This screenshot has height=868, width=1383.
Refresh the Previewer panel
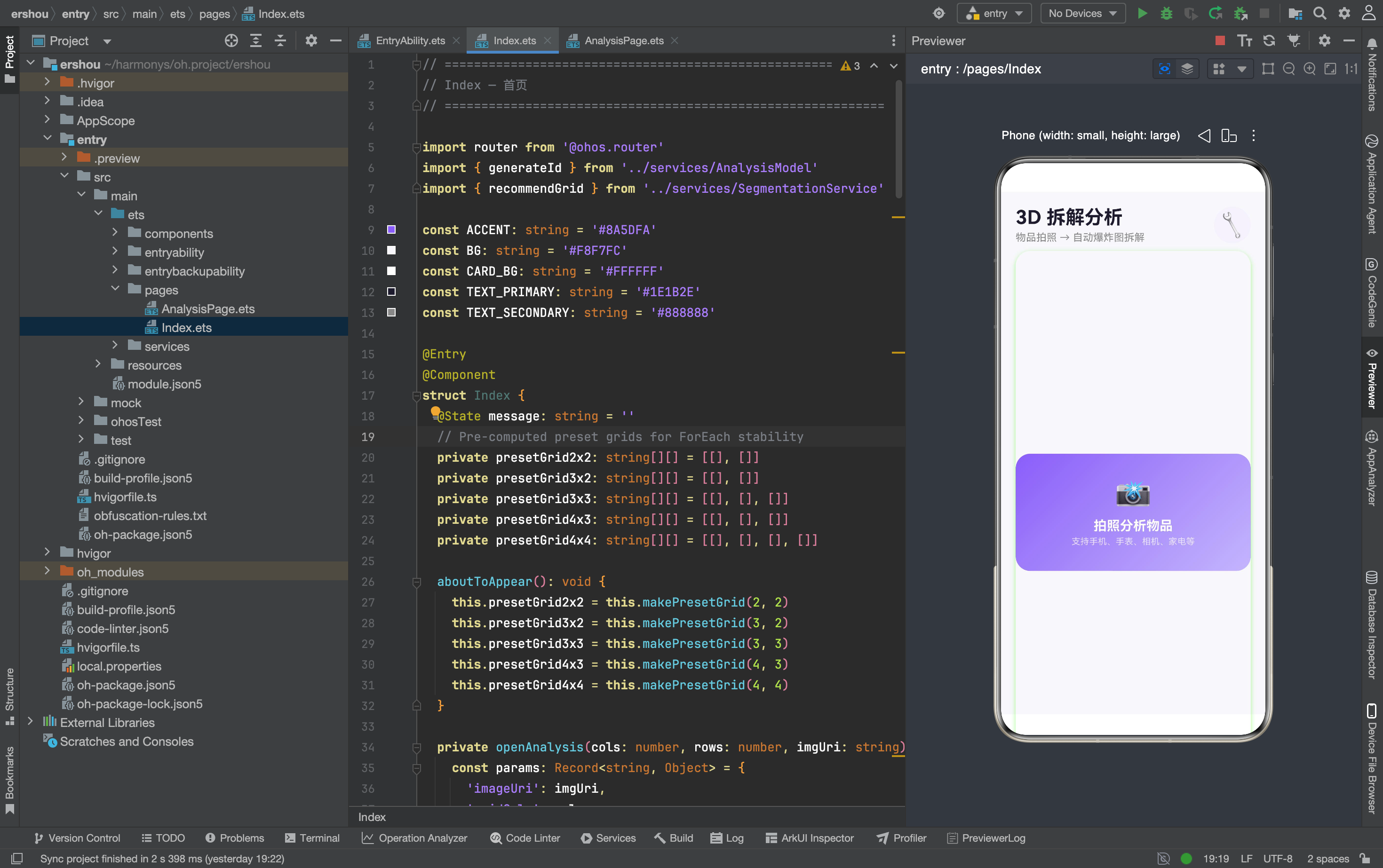[1269, 41]
